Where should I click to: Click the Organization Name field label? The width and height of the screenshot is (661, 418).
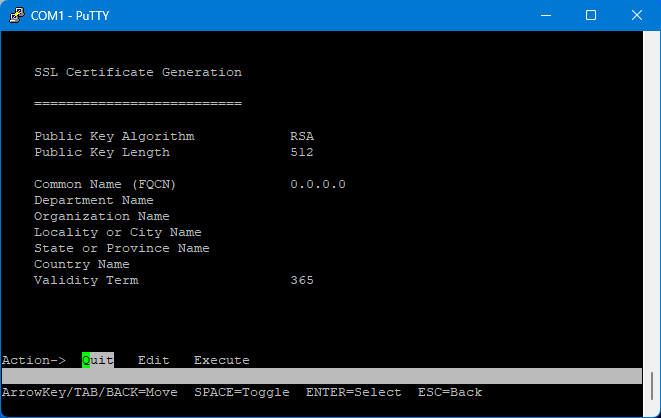101,216
